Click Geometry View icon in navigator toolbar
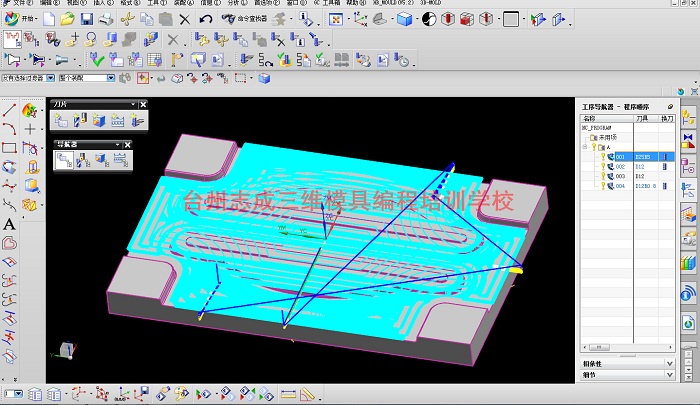 click(x=102, y=160)
